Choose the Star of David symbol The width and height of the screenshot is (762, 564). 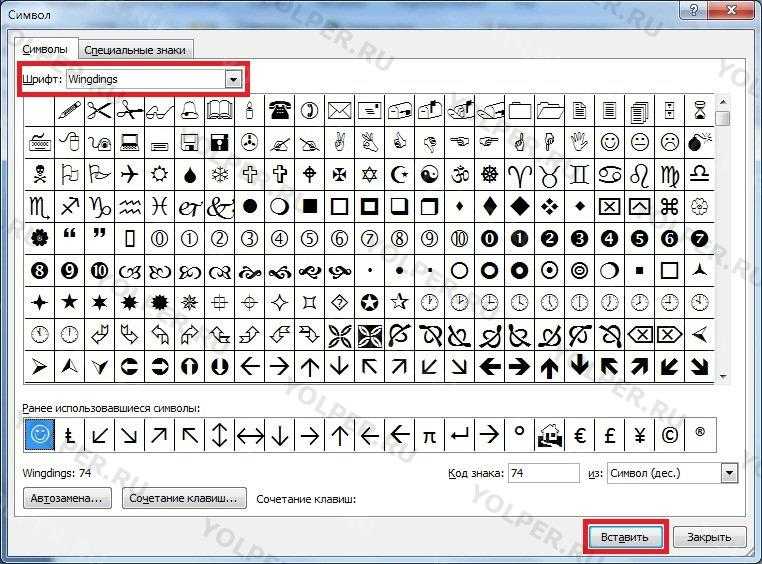(x=369, y=174)
